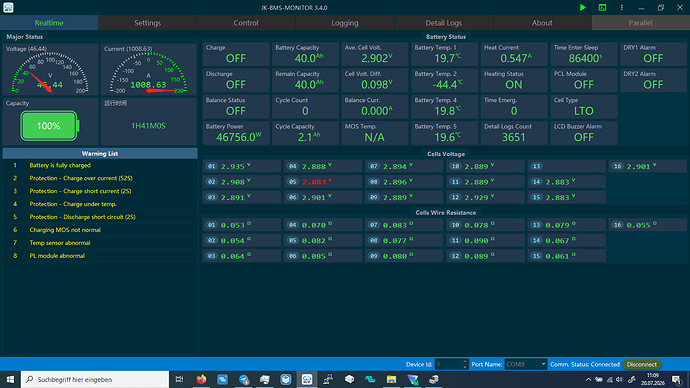The height and width of the screenshot is (388, 690).
Task: Open the three-dot more options menu
Action: coord(621,7)
